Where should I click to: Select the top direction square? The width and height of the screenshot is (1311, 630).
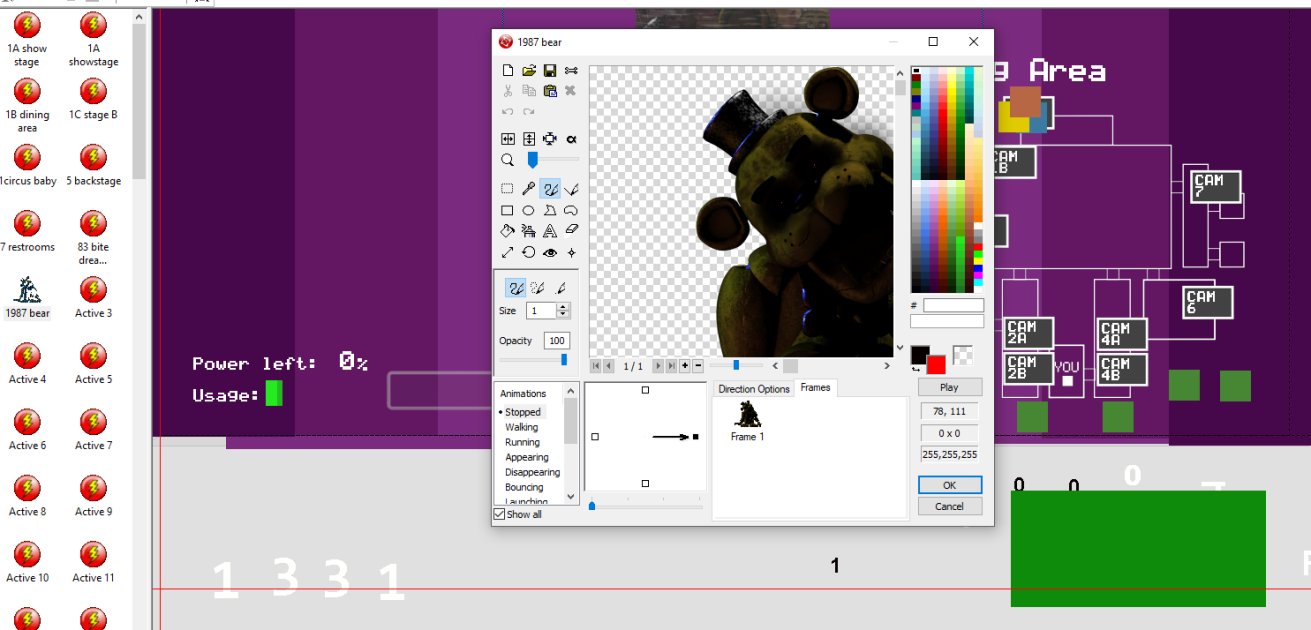click(645, 390)
